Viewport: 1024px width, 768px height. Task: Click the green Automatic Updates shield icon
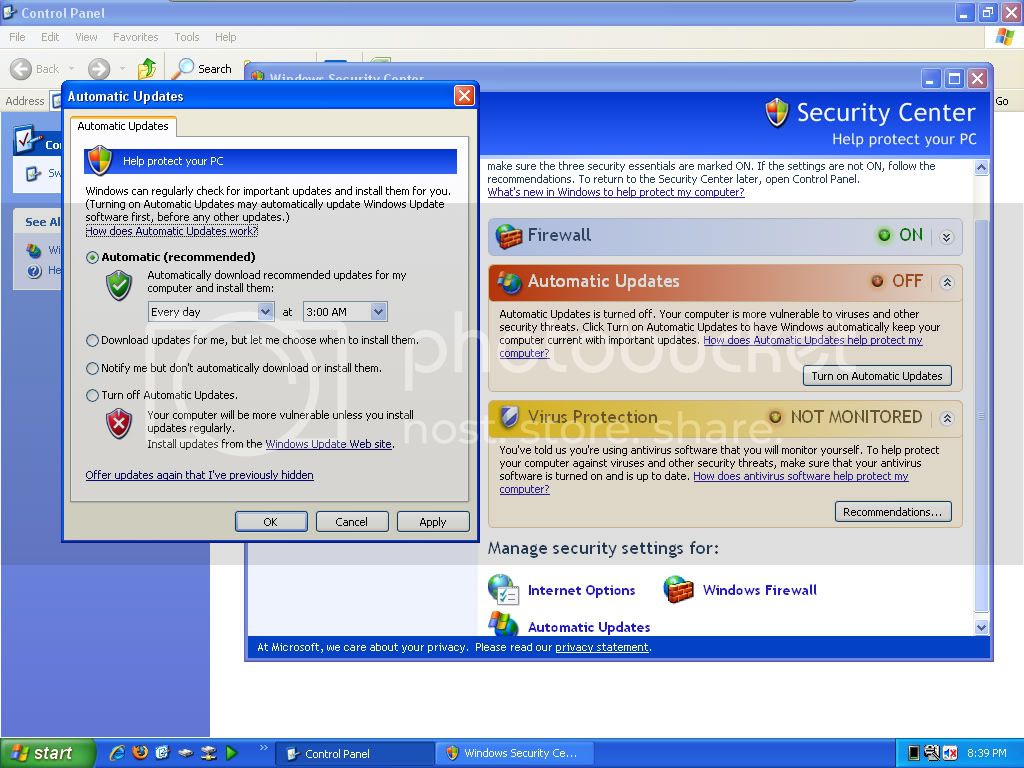pyautogui.click(x=118, y=284)
